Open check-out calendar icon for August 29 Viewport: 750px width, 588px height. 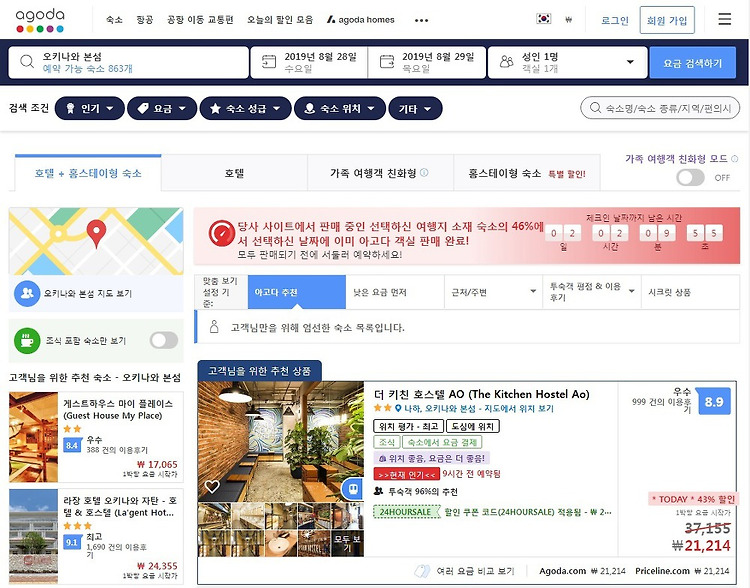coord(386,61)
